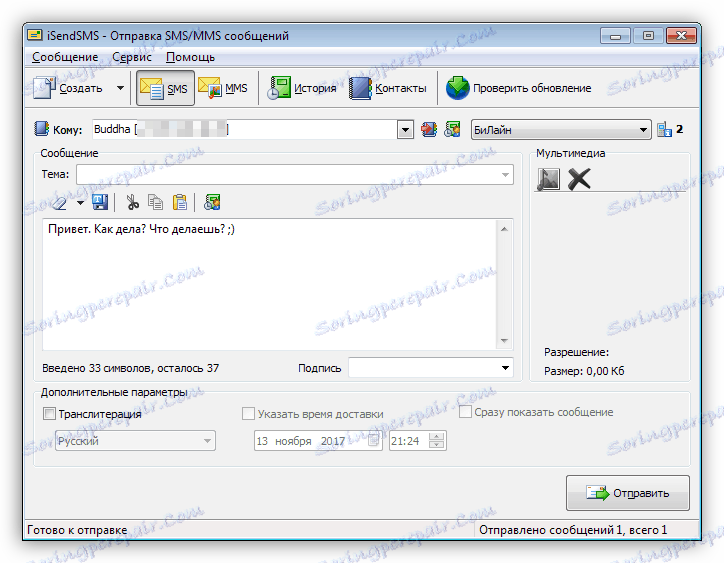This screenshot has height=563, width=724.
Task: Click Проверить обновление button
Action: 519,88
